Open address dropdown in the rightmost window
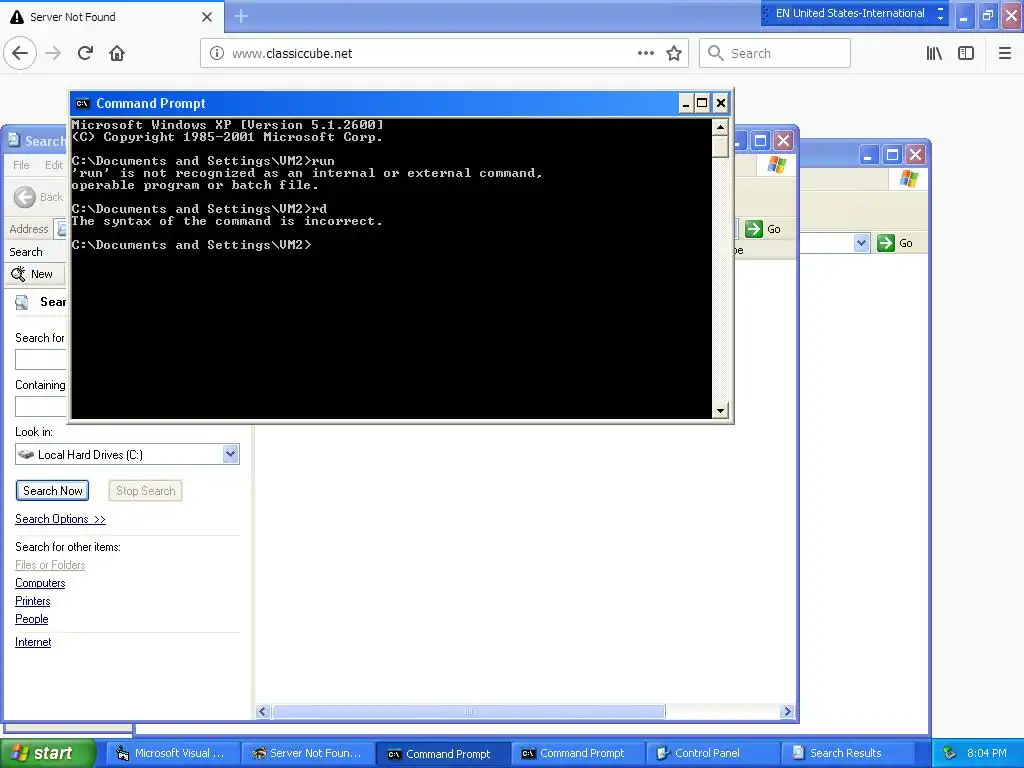This screenshot has height=768, width=1024. tap(861, 243)
